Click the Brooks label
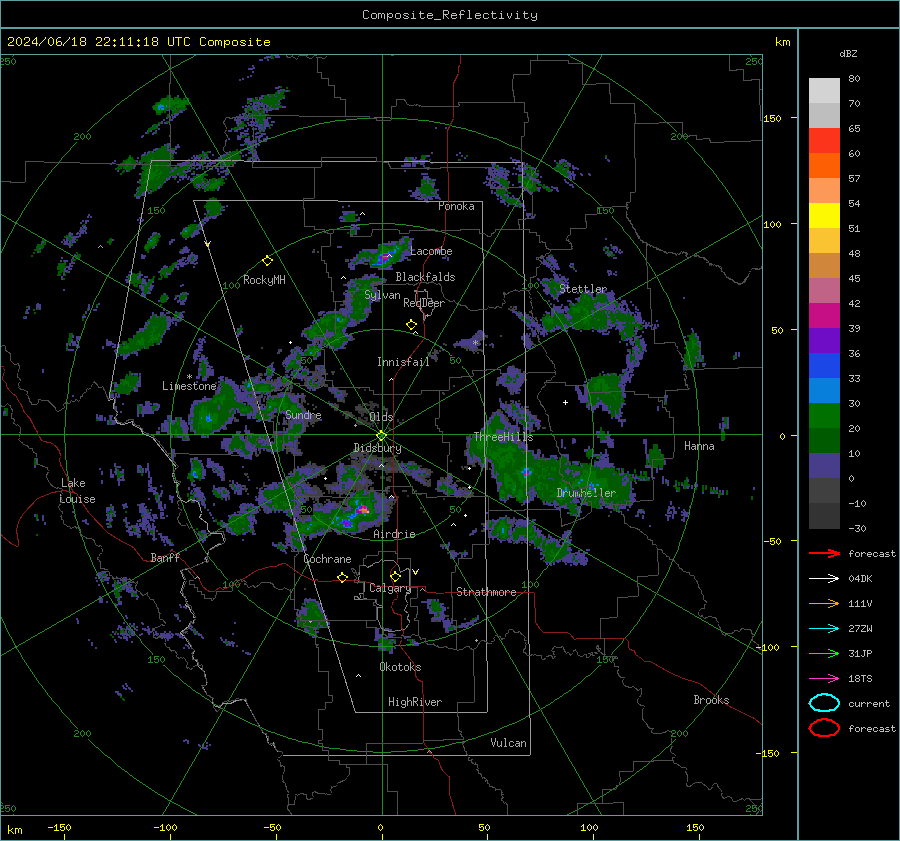 pos(711,700)
